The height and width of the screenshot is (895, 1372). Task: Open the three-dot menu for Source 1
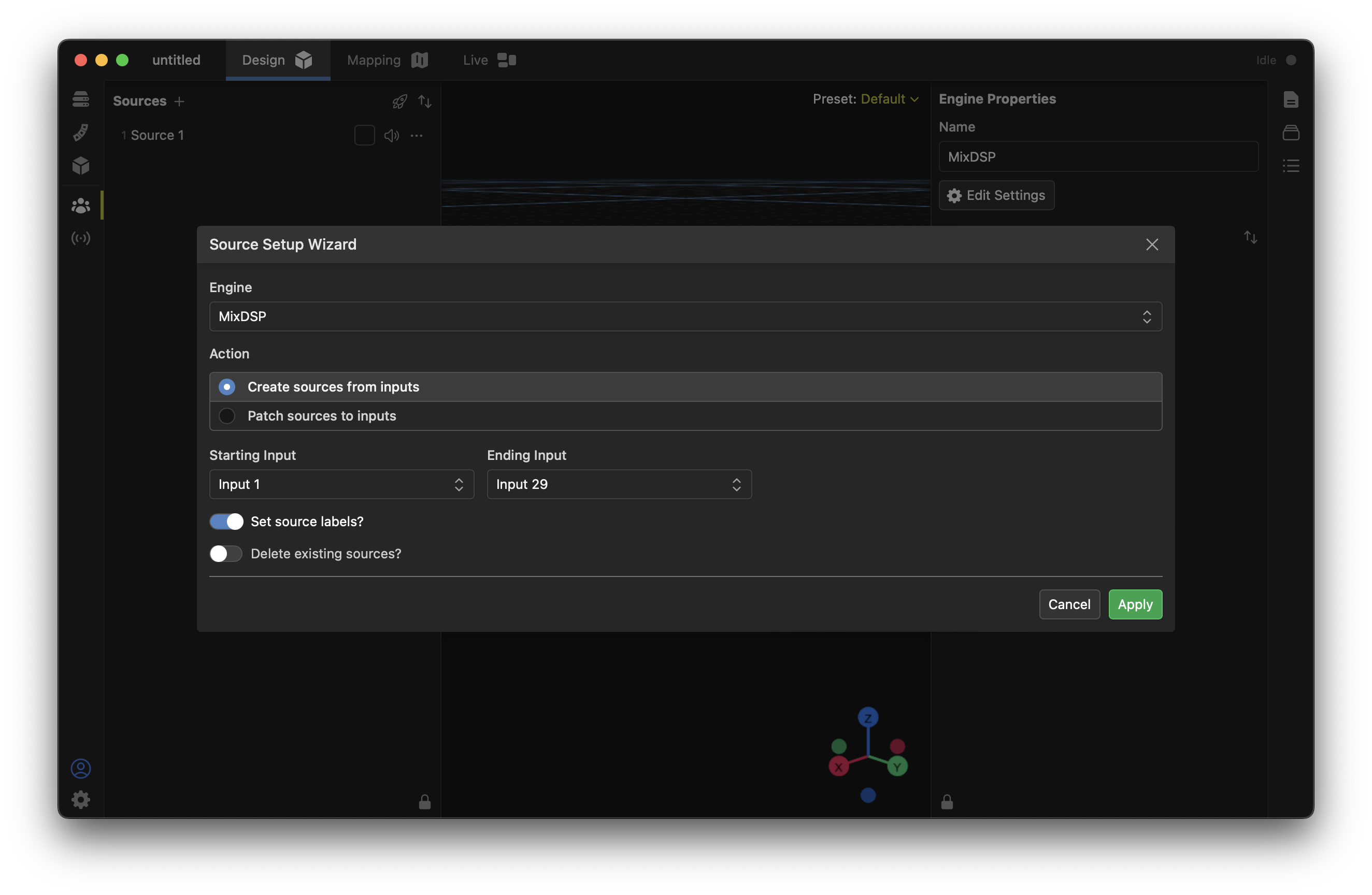pos(417,135)
